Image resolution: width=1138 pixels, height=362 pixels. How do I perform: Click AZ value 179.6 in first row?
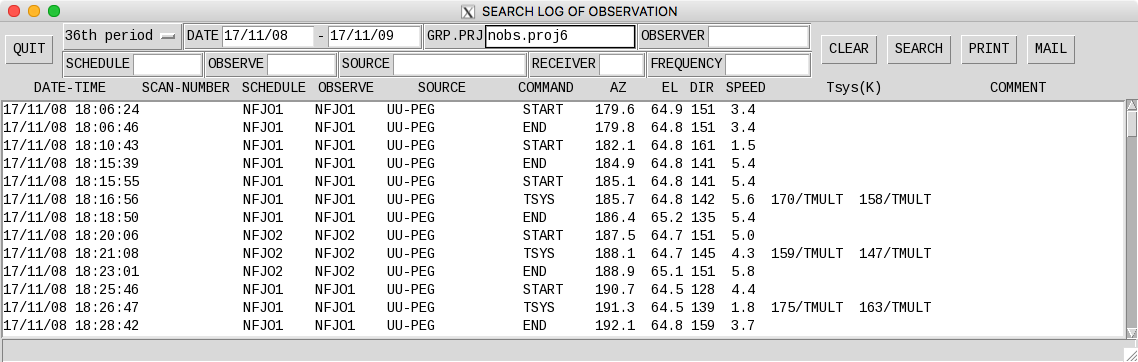click(615, 110)
